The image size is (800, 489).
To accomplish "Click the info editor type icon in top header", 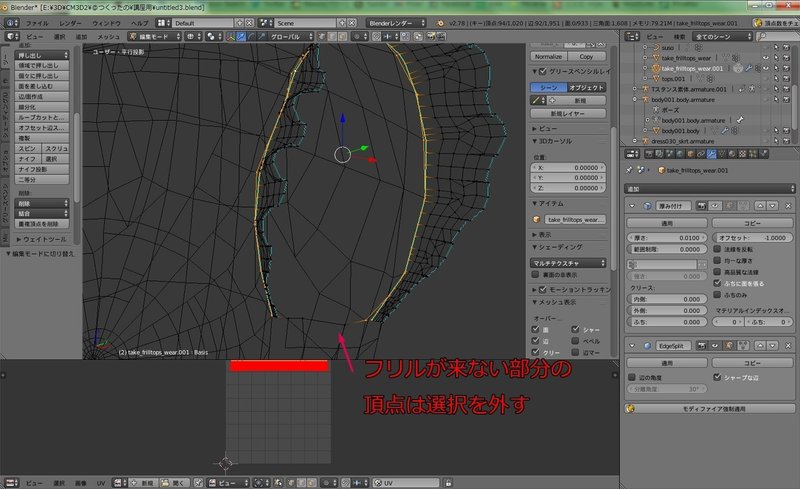I will (11, 23).
